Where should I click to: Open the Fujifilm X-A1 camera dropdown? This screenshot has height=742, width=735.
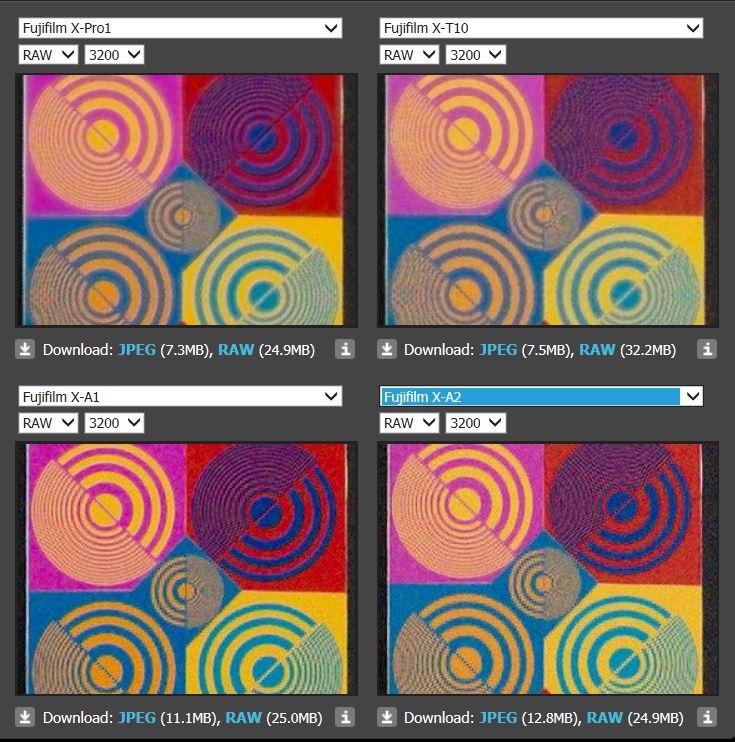180,396
